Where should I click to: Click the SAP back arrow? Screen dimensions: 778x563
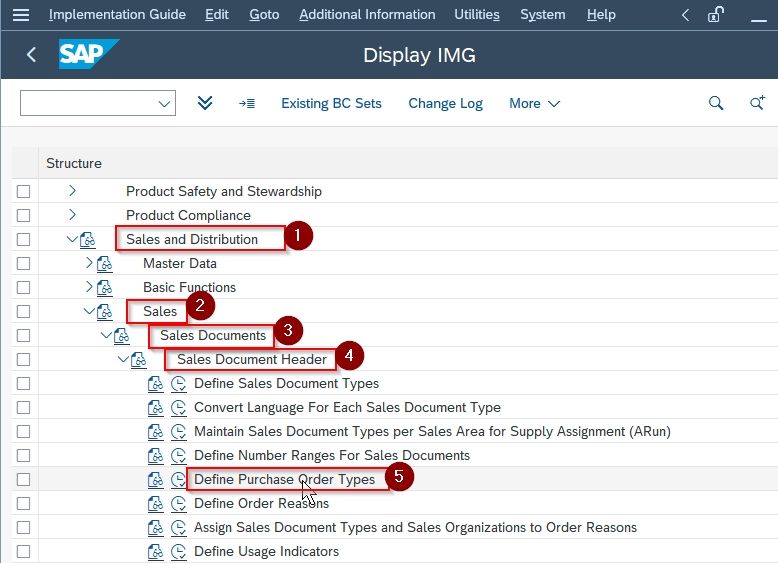tap(31, 54)
